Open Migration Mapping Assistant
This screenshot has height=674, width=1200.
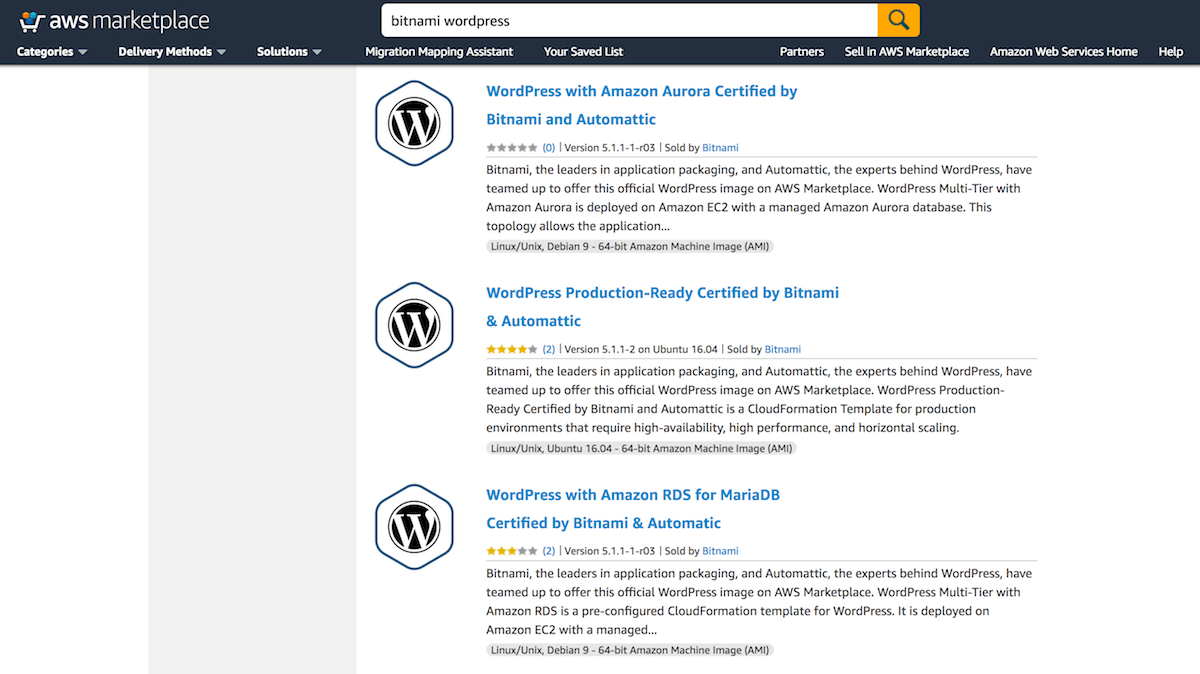pyautogui.click(x=439, y=52)
